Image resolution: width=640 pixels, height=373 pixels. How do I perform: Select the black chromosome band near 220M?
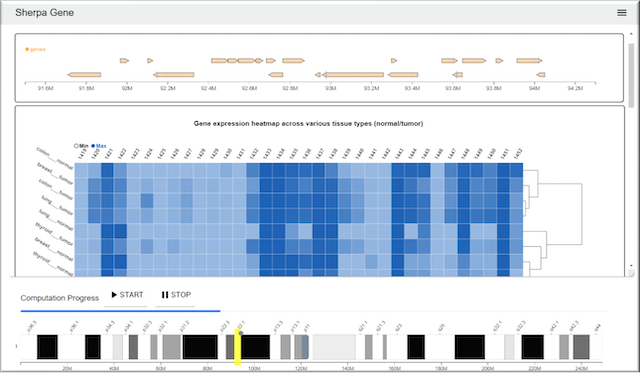pos(533,347)
